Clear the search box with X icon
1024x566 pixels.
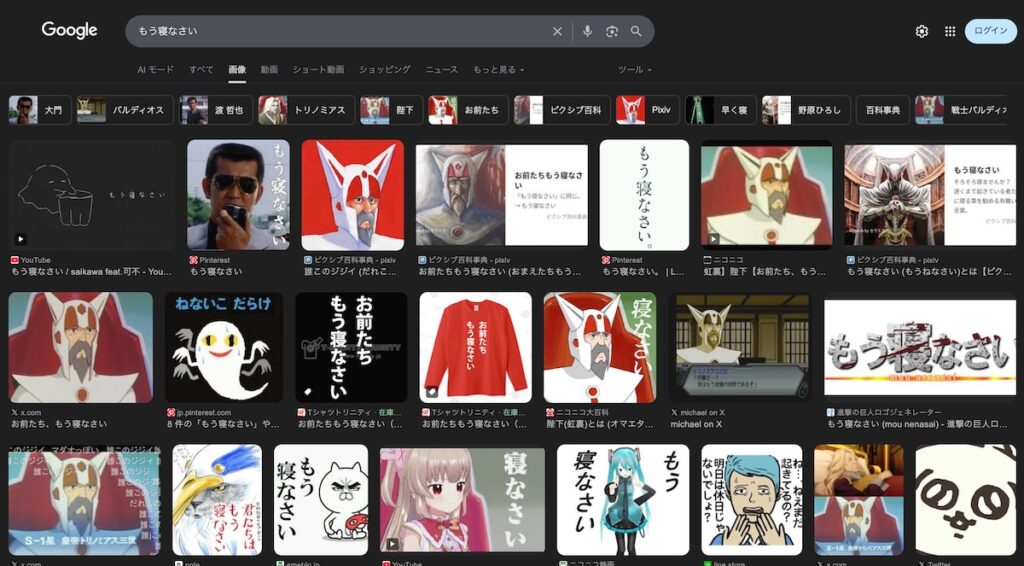tap(558, 31)
